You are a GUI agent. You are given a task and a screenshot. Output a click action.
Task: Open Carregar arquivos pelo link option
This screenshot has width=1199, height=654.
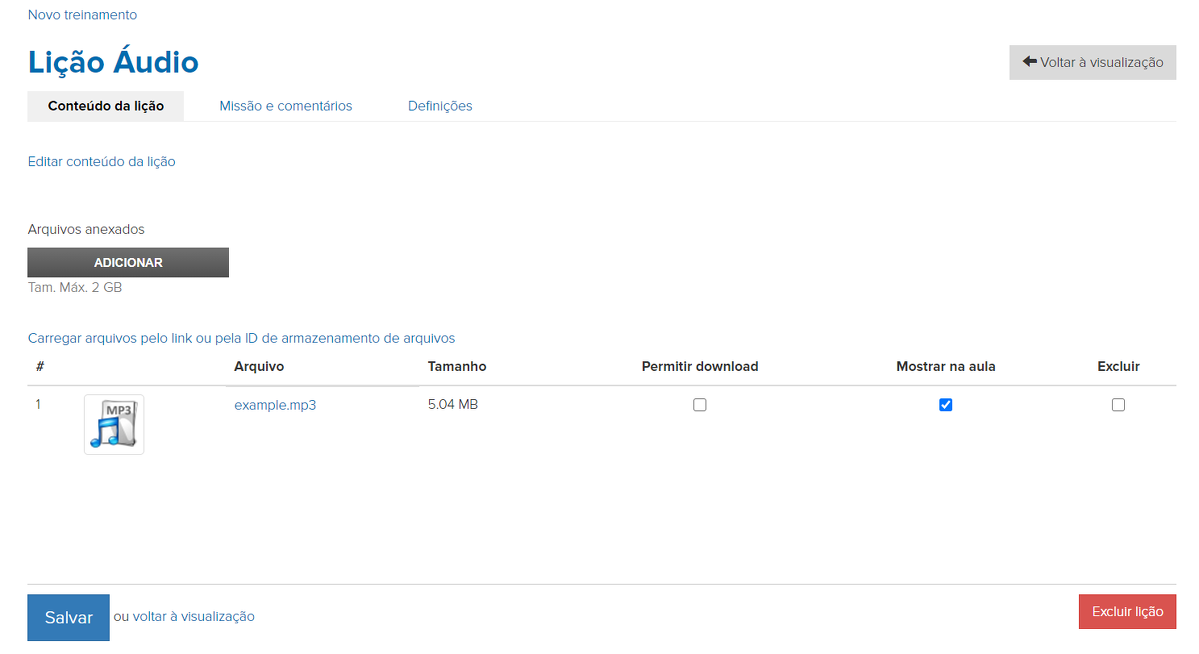click(x=241, y=338)
